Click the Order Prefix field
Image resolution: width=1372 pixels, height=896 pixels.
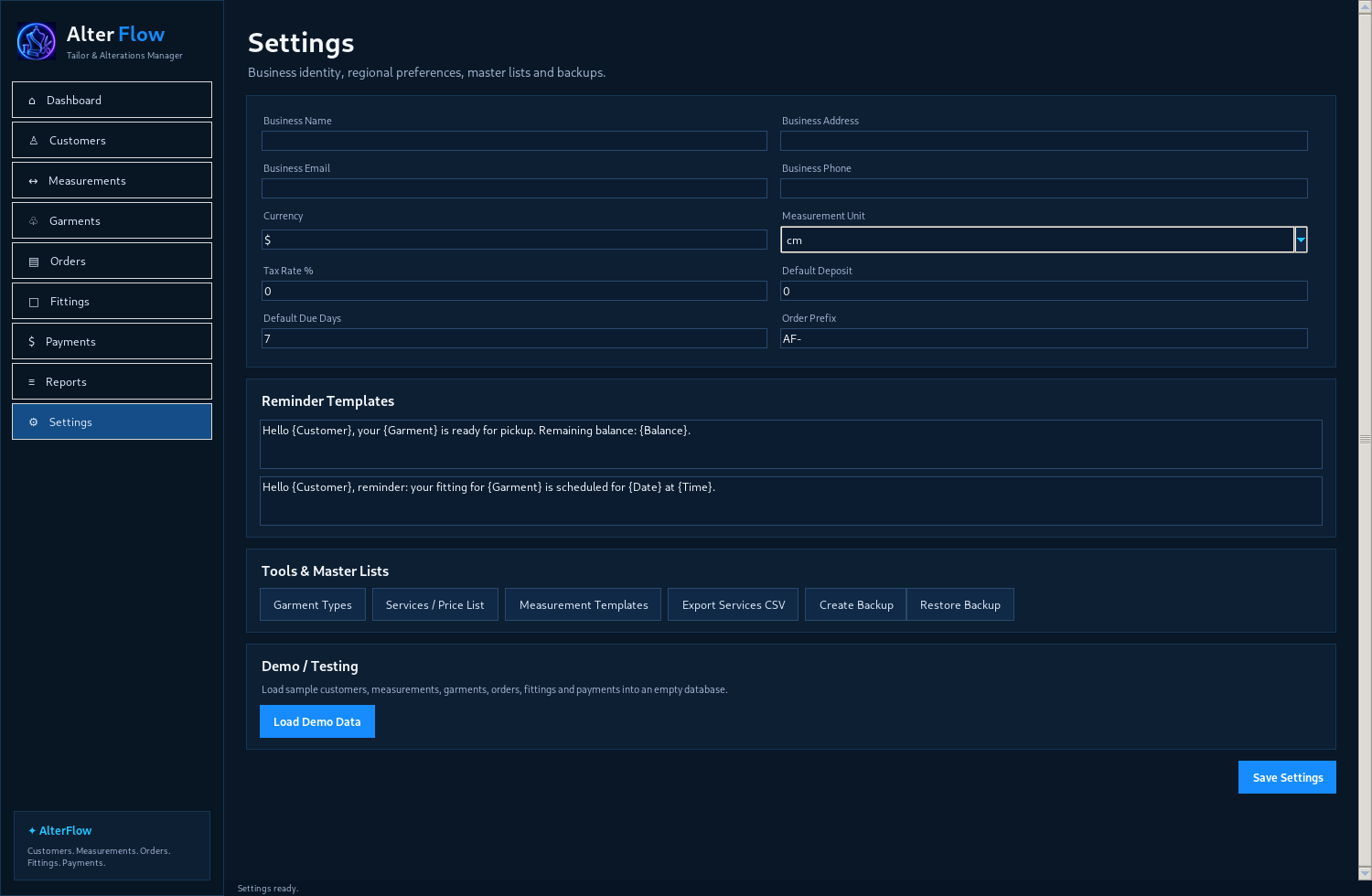click(x=1044, y=338)
